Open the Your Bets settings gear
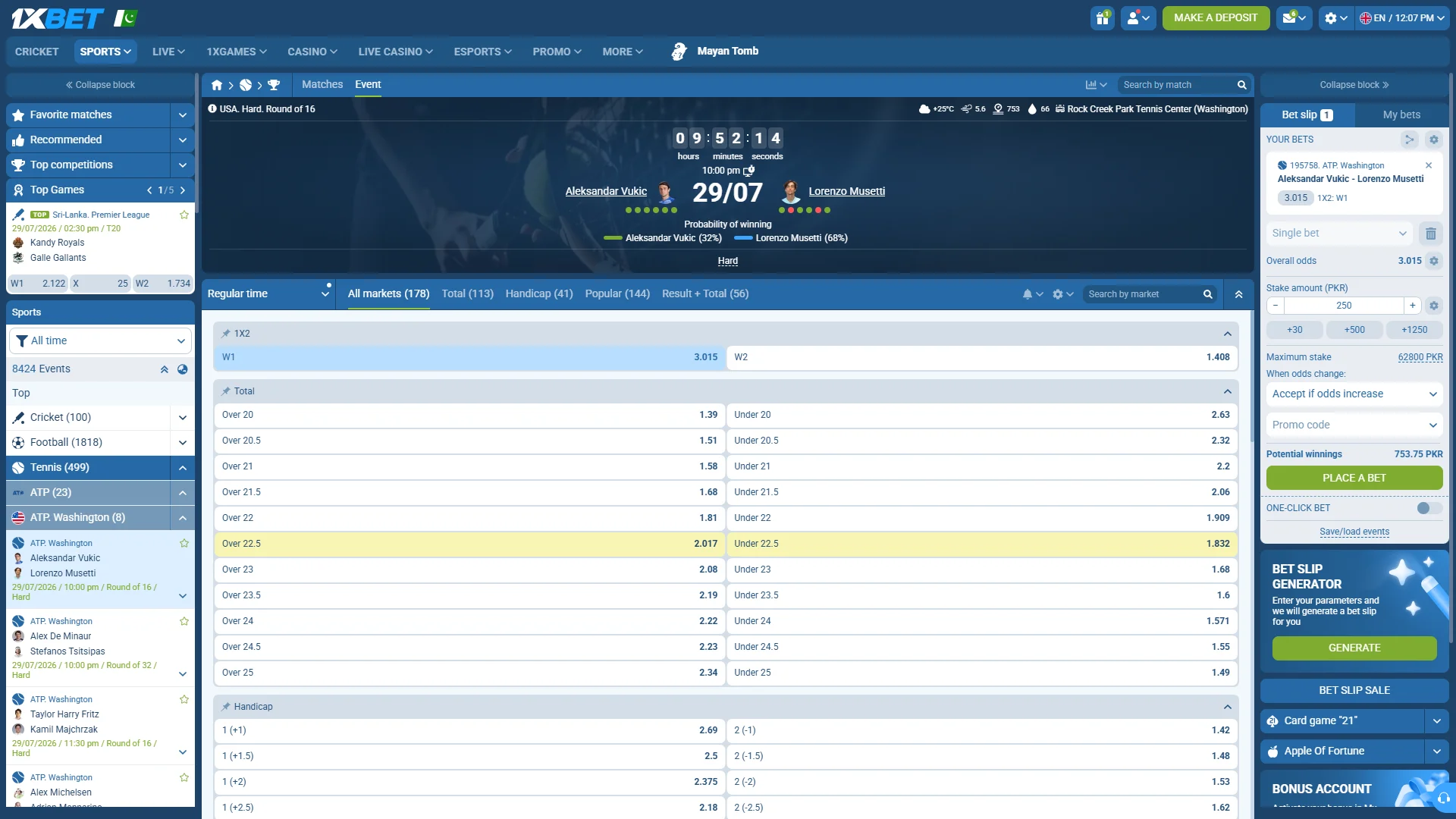 (1433, 140)
